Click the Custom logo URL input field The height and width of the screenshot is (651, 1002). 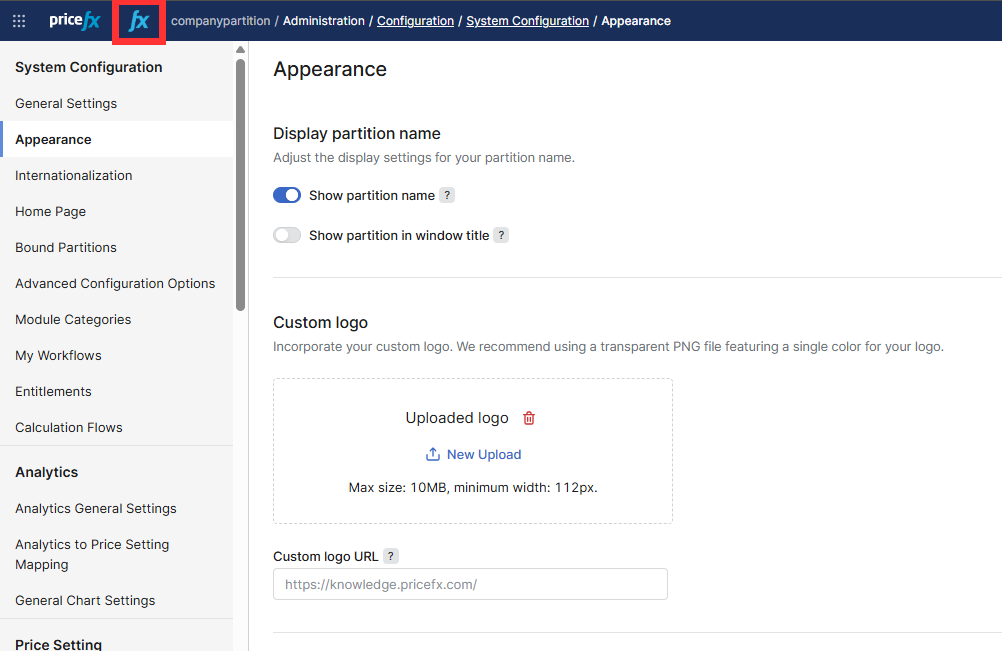click(x=470, y=585)
